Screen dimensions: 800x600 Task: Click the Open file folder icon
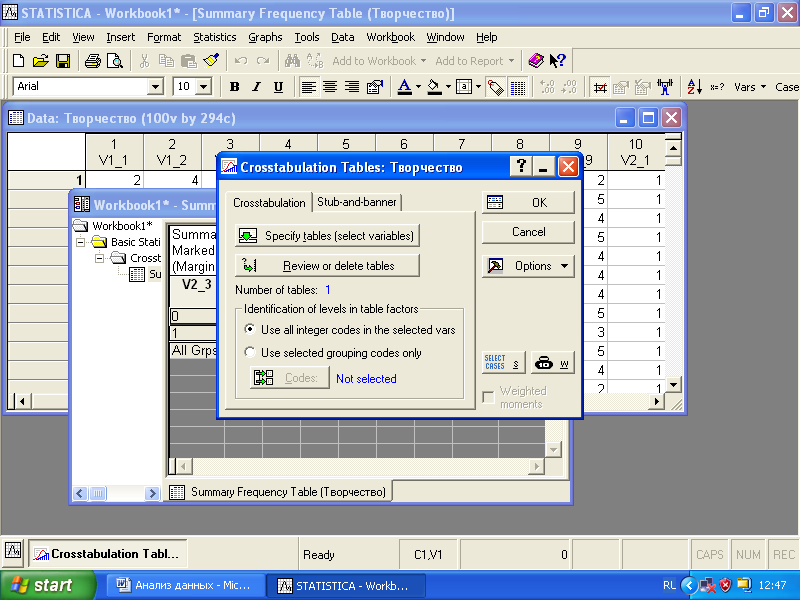(40, 61)
